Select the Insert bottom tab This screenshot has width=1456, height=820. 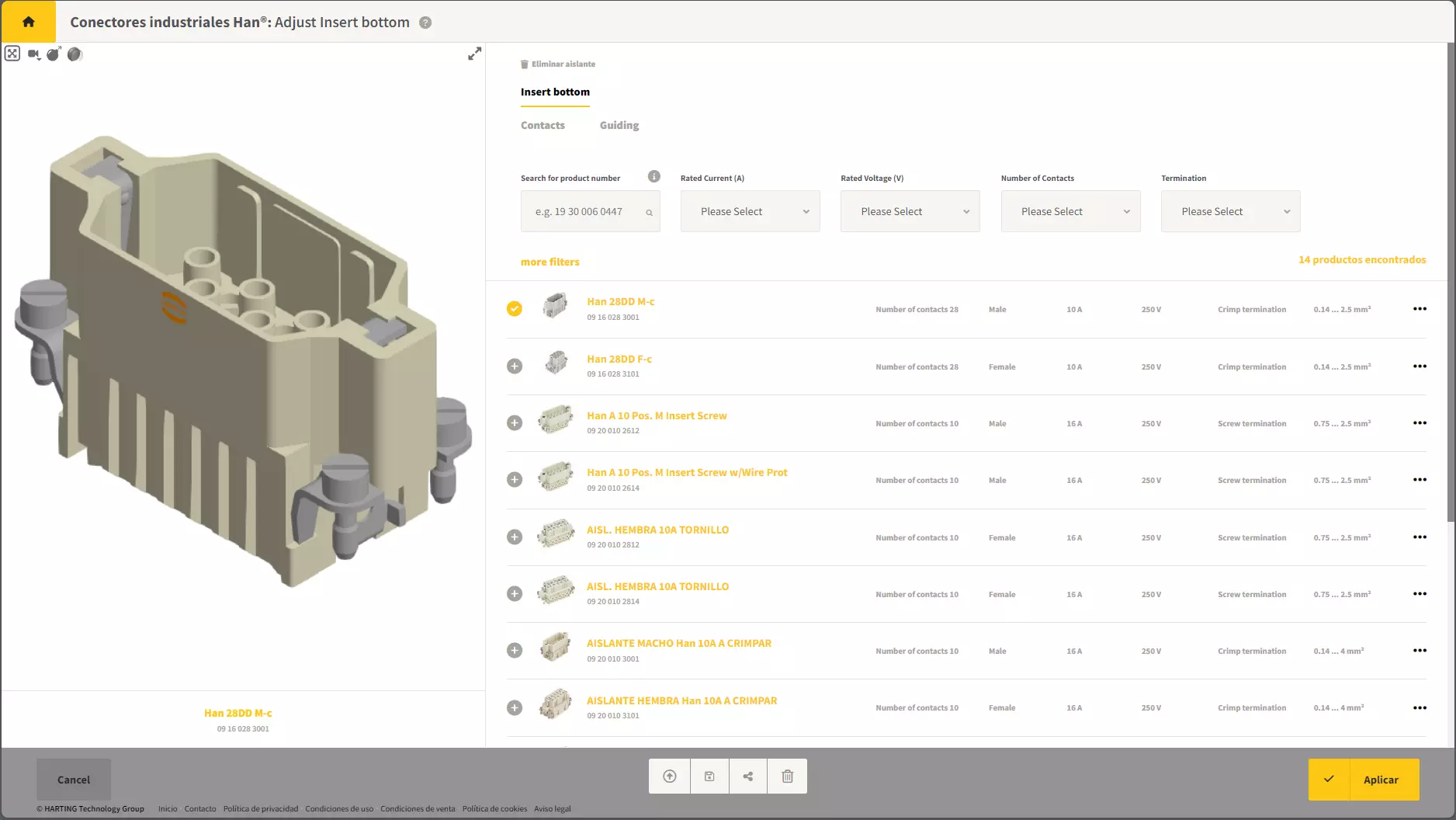(x=555, y=92)
